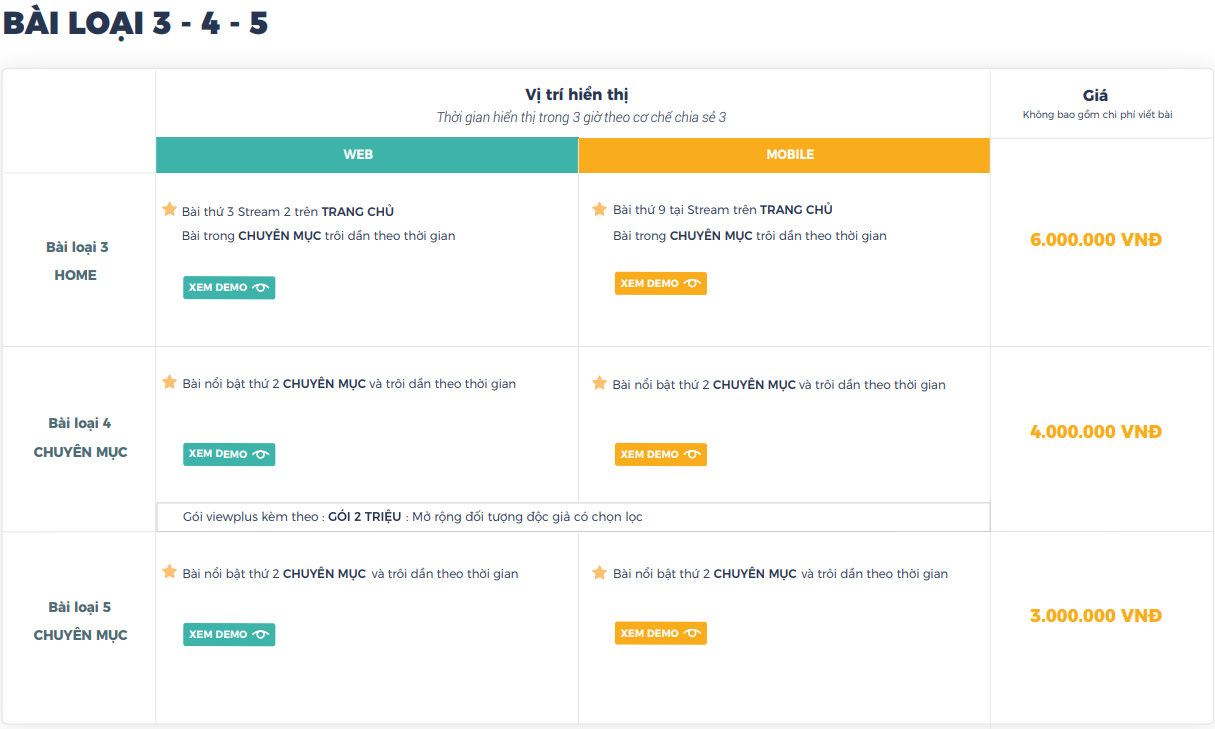Click the star beside 'Bài thứ 9 tại Stream'

click(x=599, y=209)
